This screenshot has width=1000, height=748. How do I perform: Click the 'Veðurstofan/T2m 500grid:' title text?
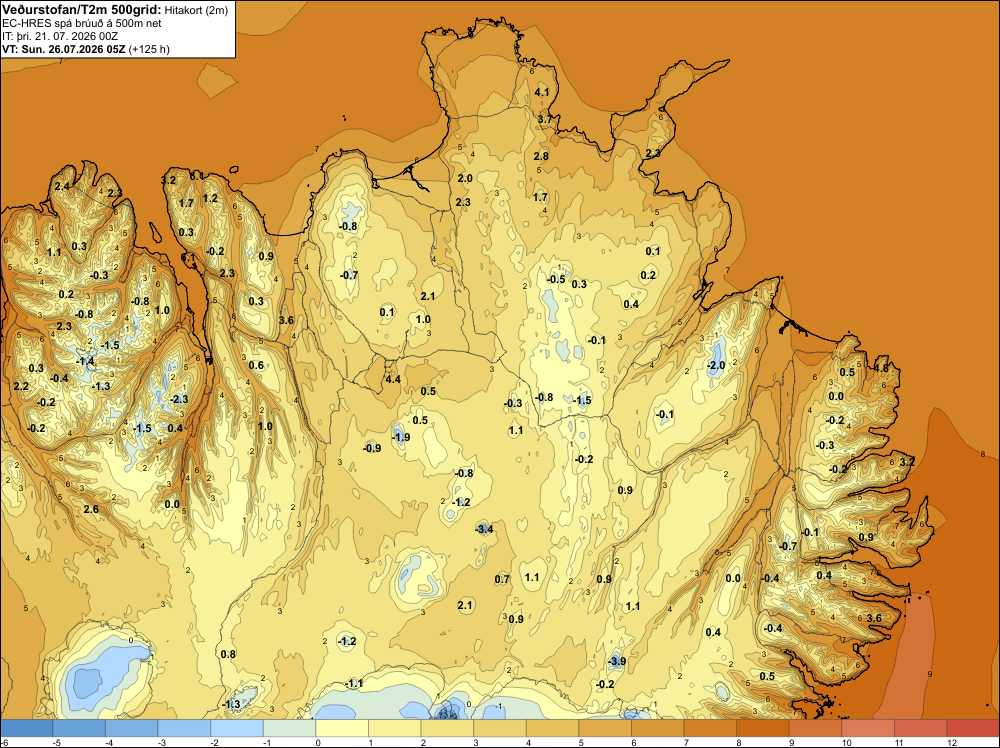click(82, 10)
